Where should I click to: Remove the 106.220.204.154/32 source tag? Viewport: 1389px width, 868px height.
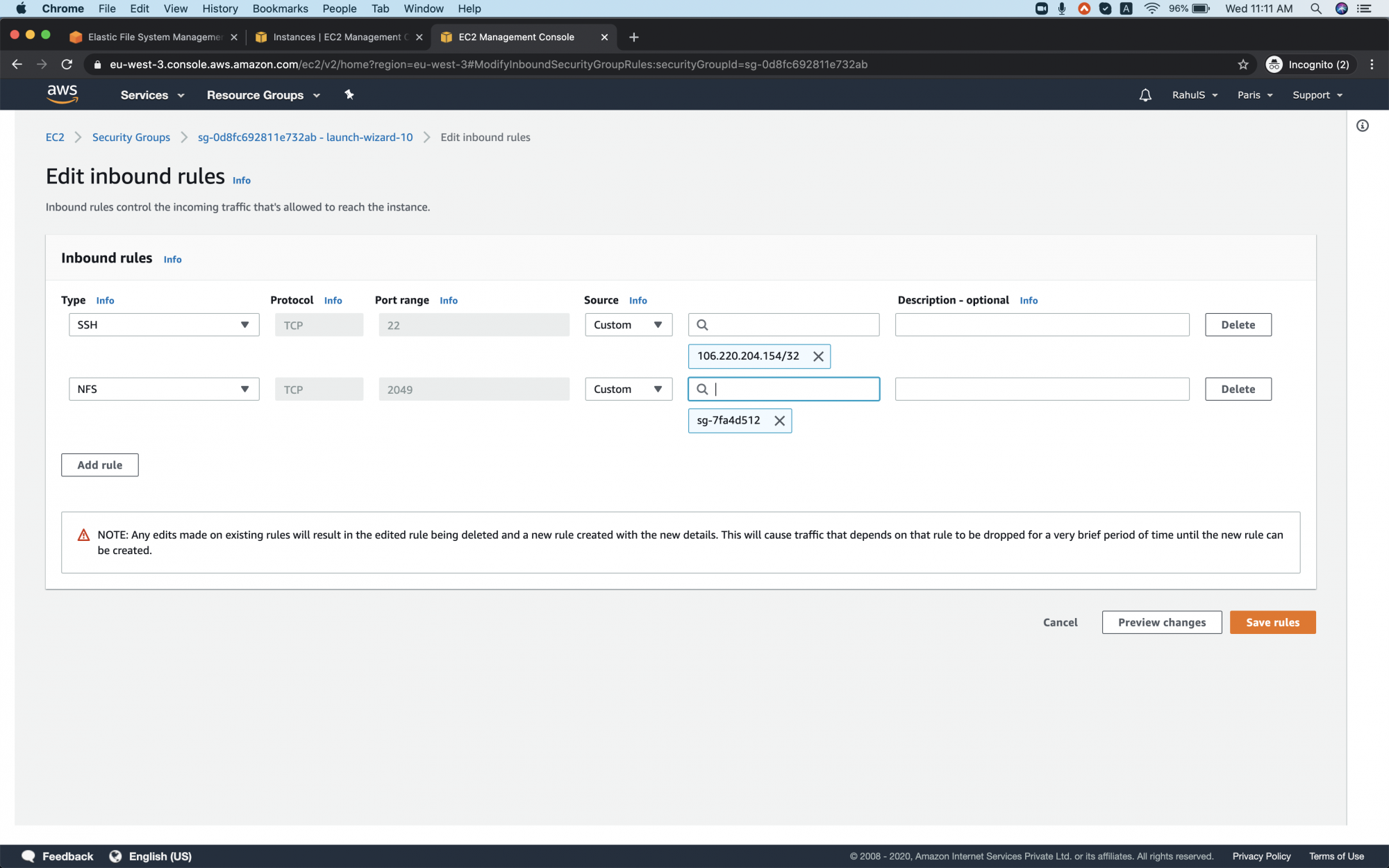click(817, 356)
